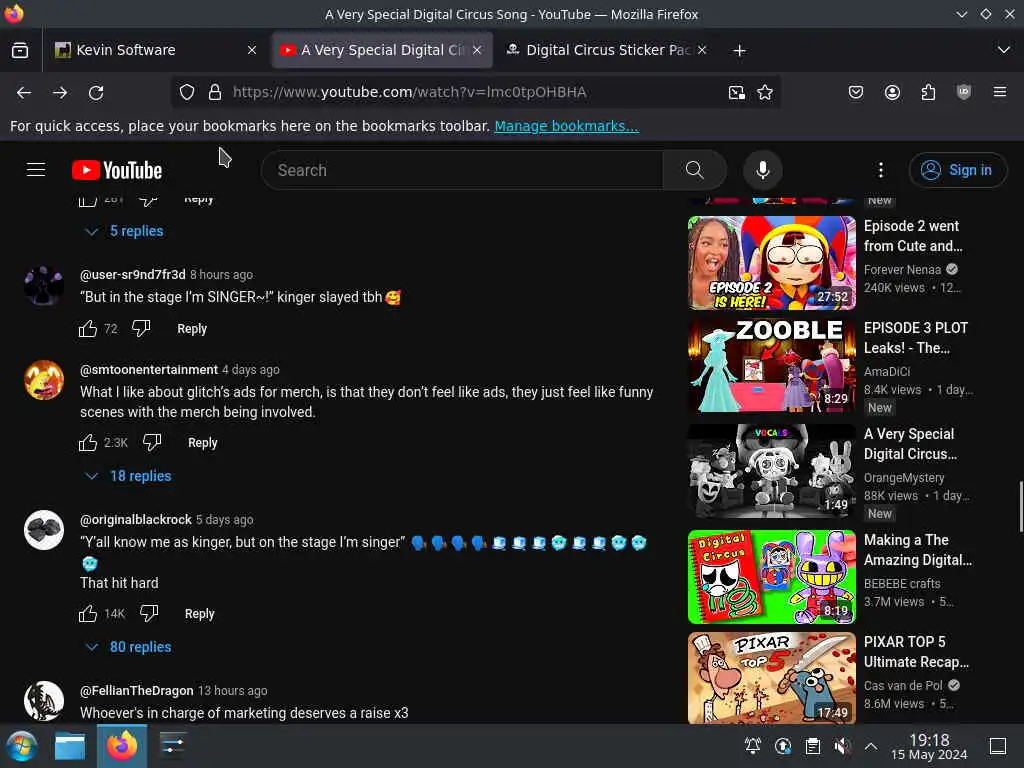Go to the YouTube home logo
1024x768 pixels.
[x=117, y=170]
